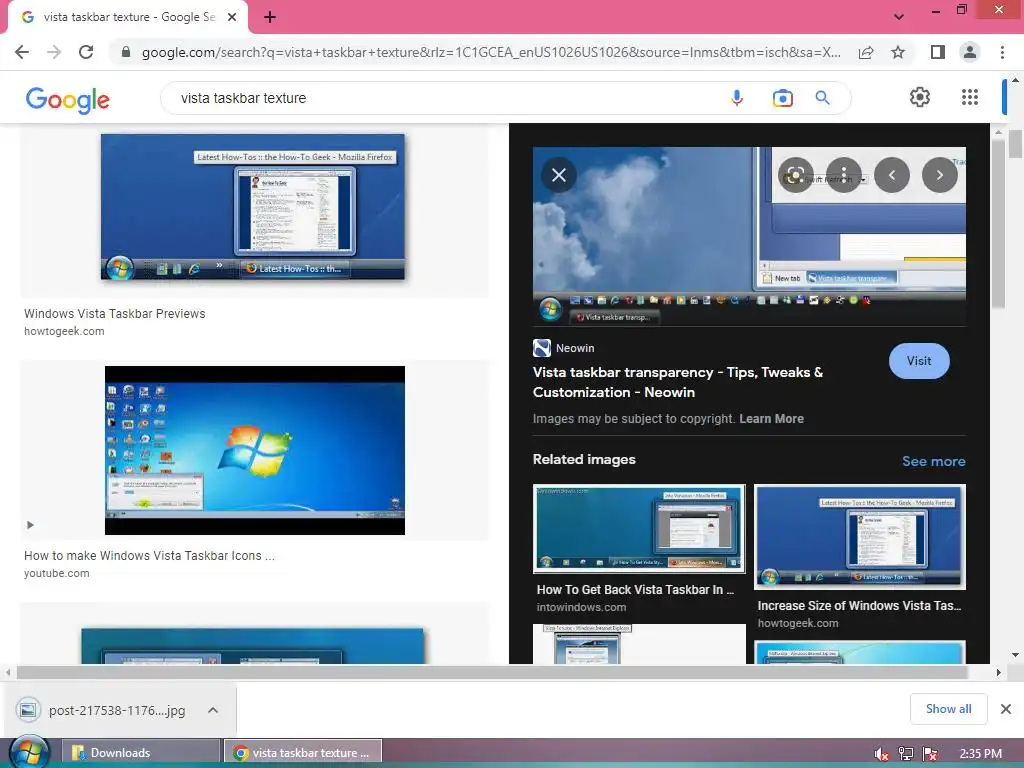Open the Windows Start orb
The image size is (1024, 768).
tap(29, 752)
